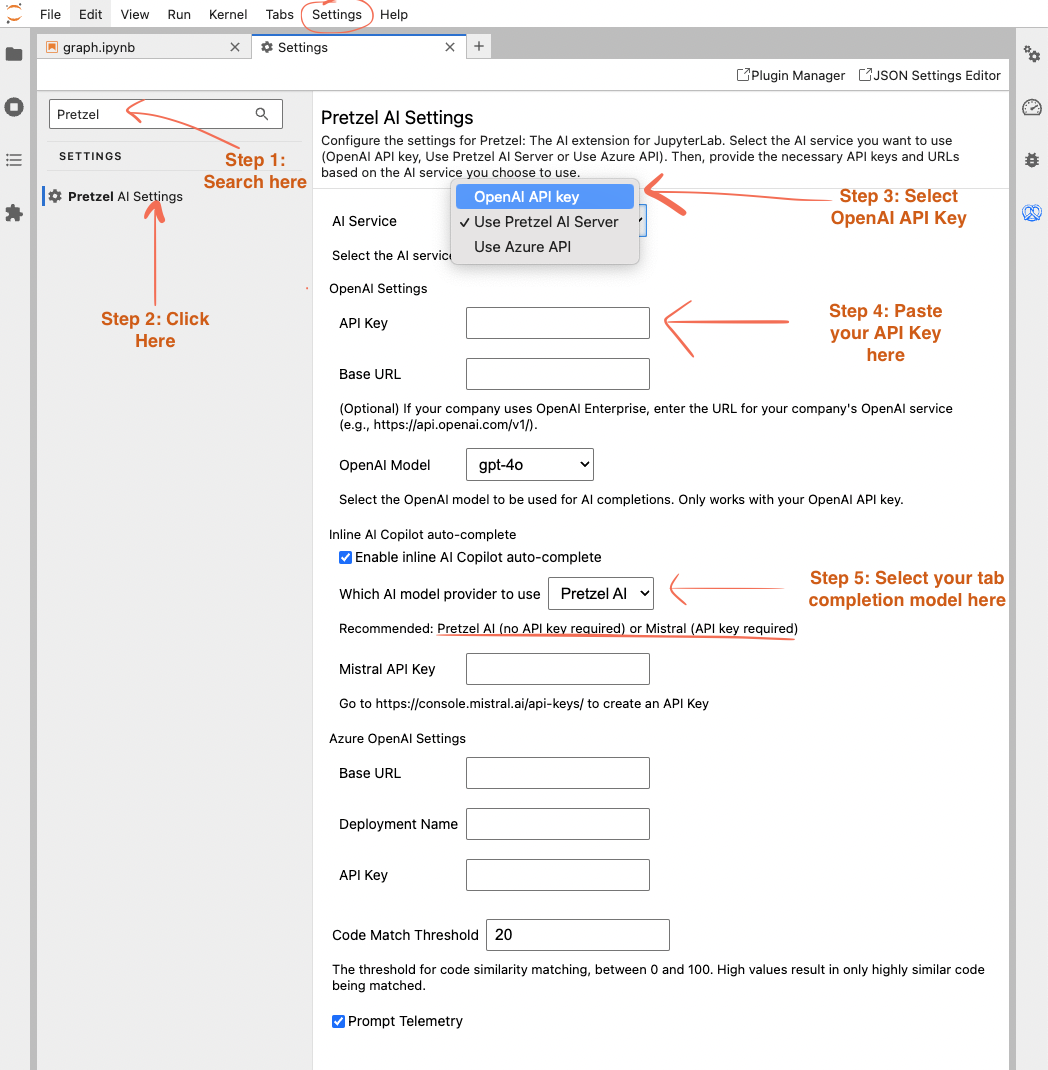Click the Deployment Name field
Screen dimensions: 1048x1070
(x=557, y=824)
